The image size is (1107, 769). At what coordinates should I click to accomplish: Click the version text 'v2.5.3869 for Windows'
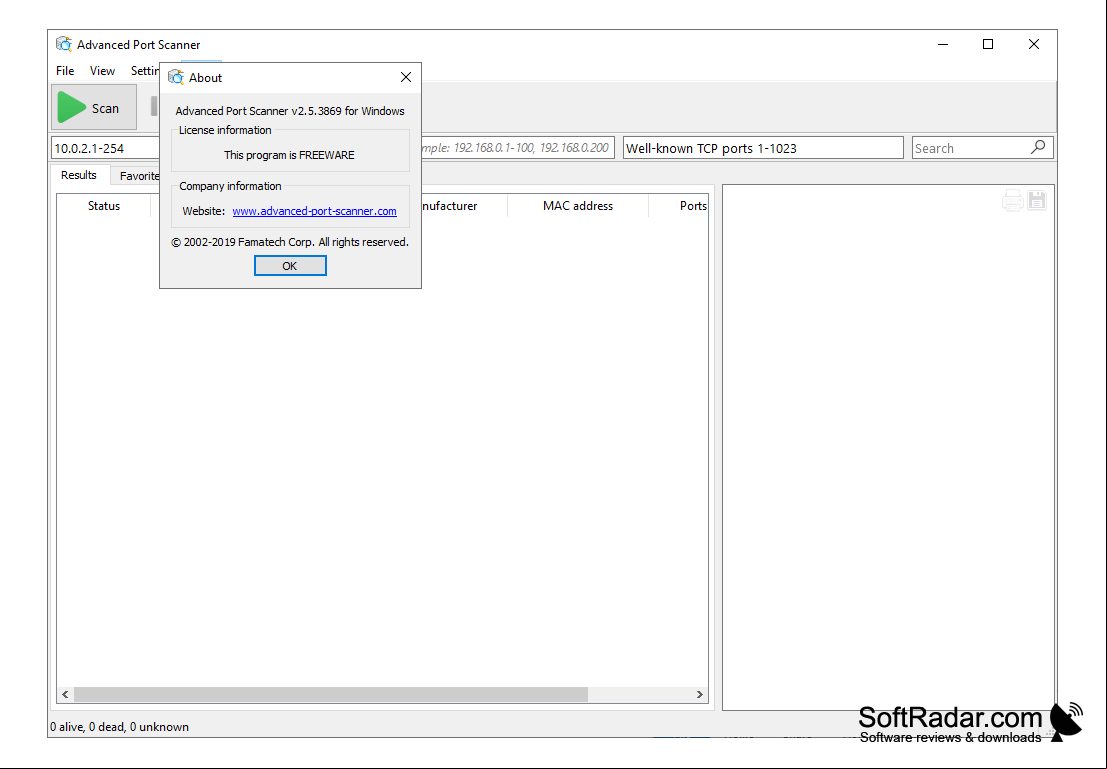click(347, 111)
